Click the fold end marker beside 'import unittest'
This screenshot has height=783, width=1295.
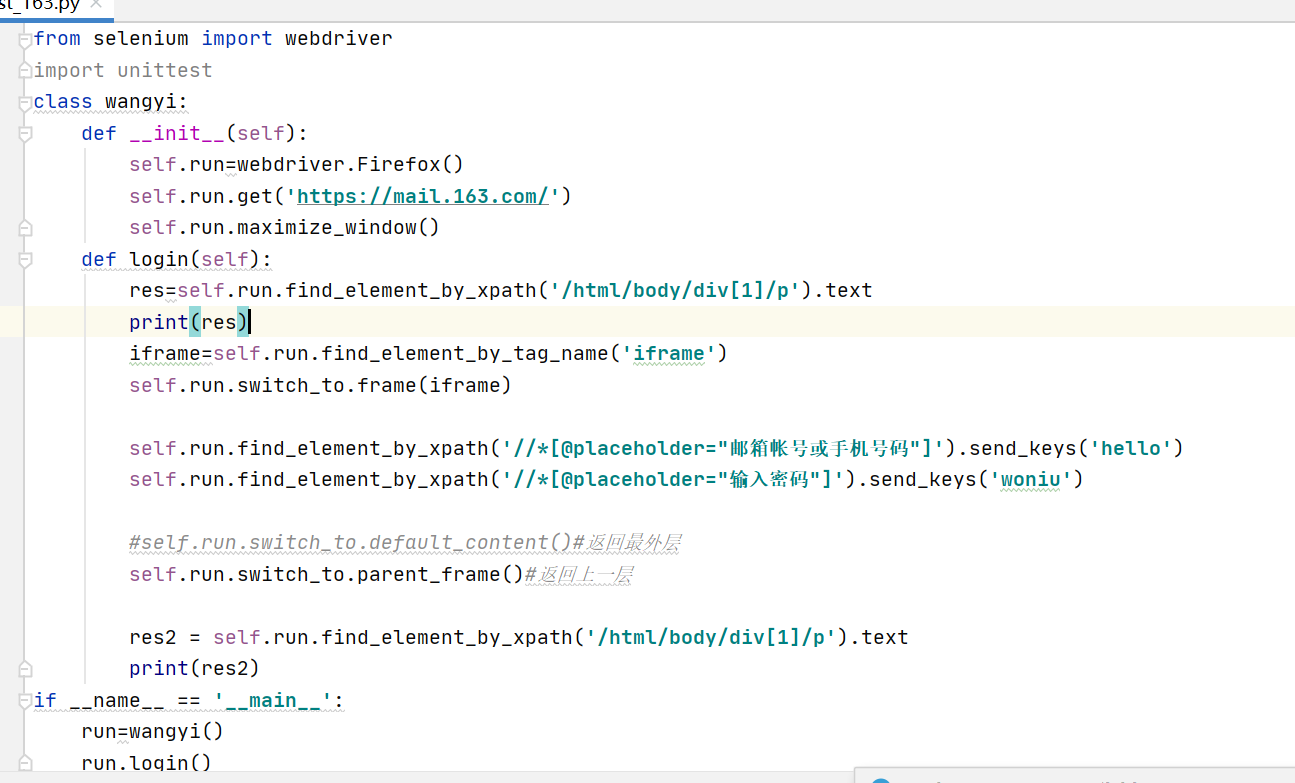click(x=25, y=71)
